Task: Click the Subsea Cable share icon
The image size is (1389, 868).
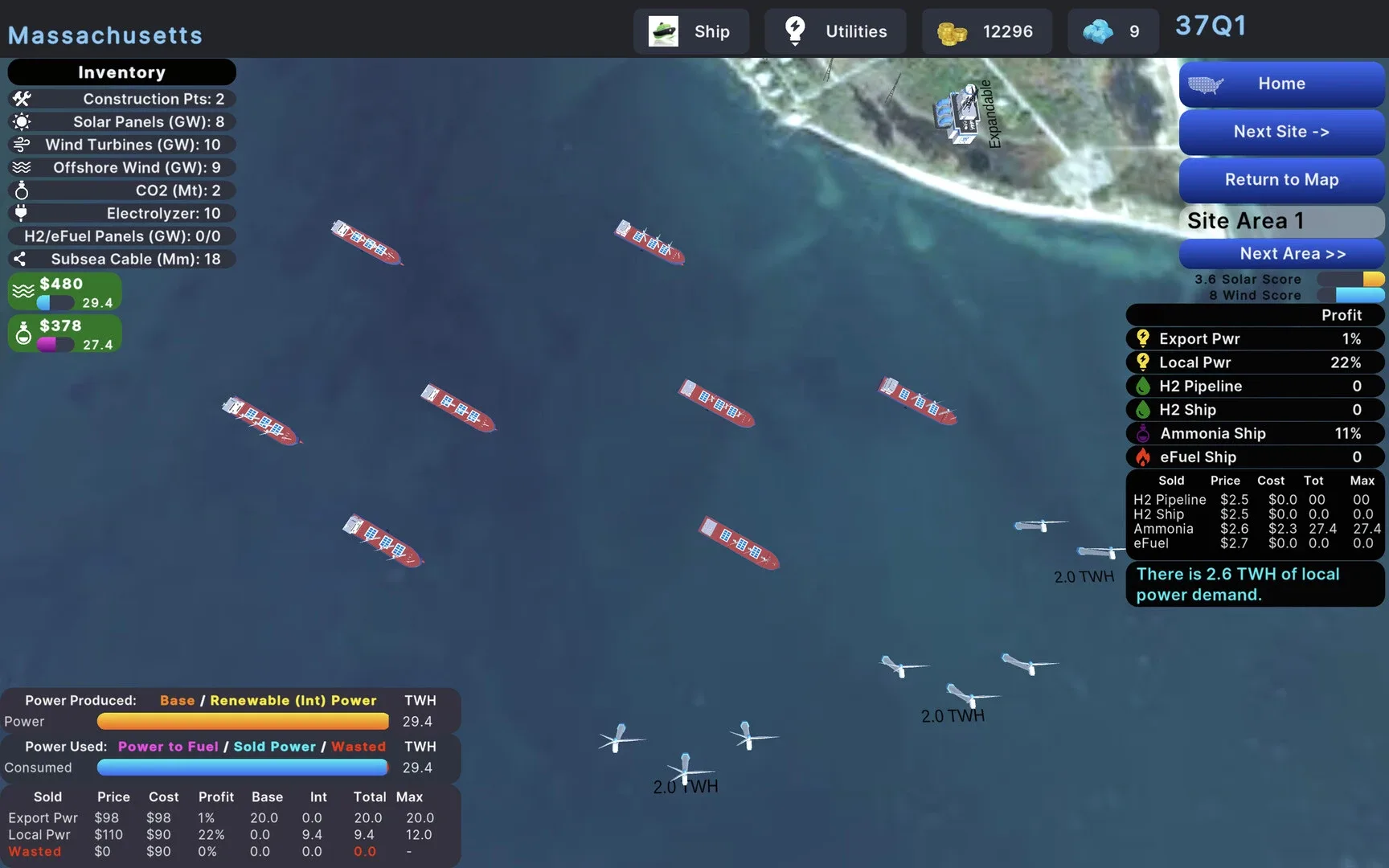Action: (20, 259)
